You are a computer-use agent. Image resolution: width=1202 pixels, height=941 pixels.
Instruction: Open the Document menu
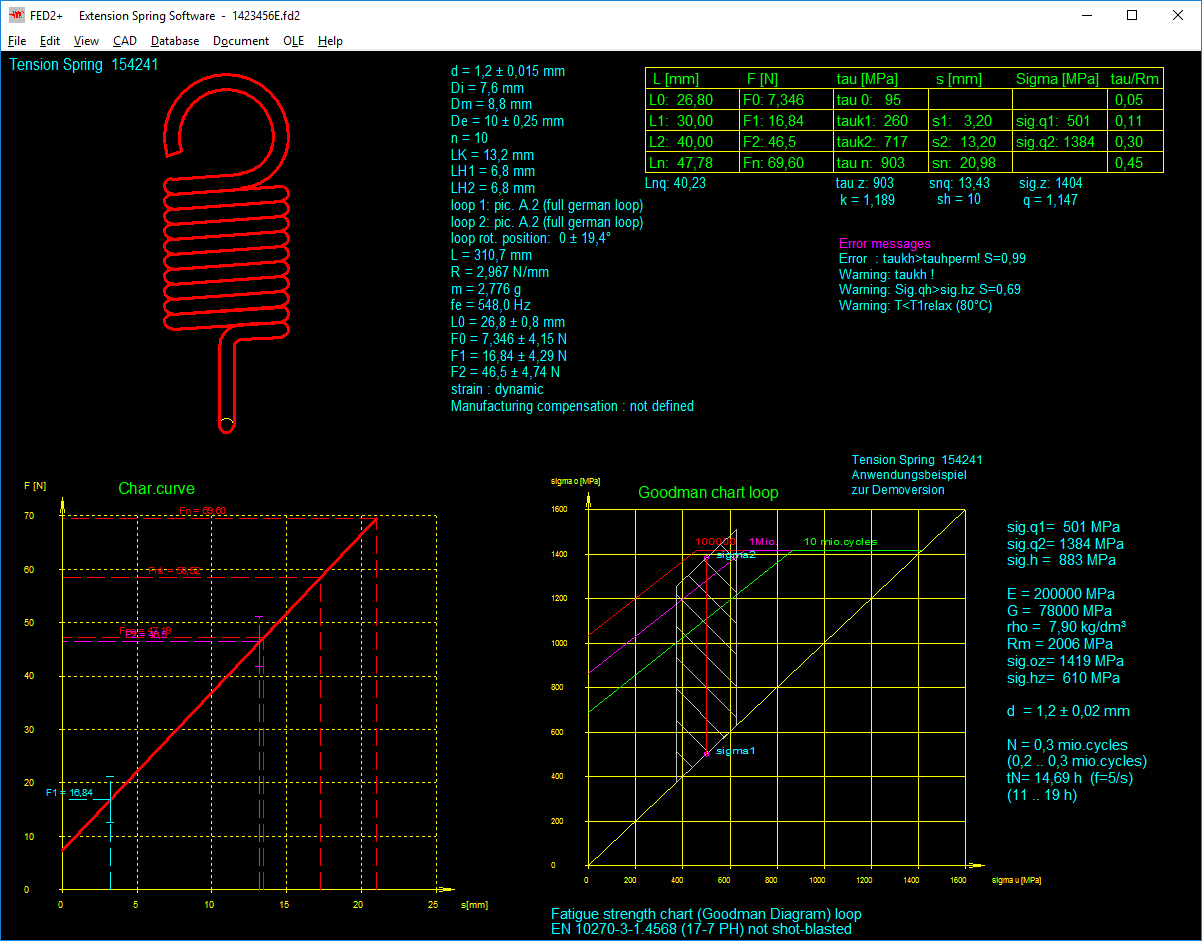point(241,41)
